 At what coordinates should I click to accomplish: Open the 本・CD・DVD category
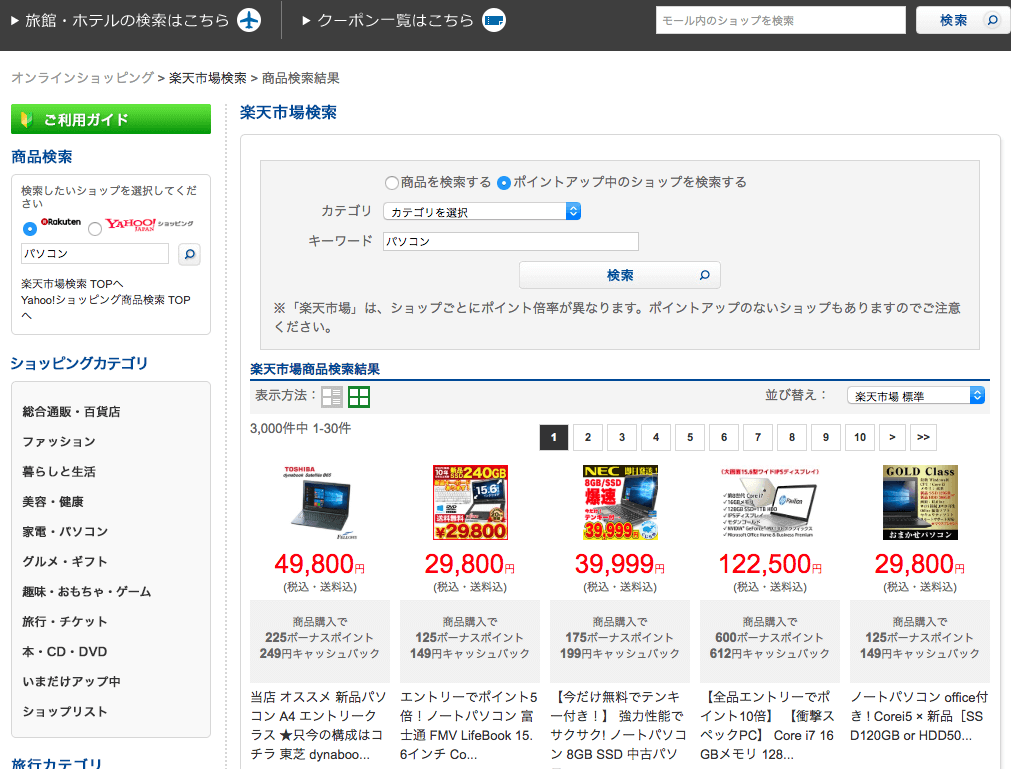point(64,652)
